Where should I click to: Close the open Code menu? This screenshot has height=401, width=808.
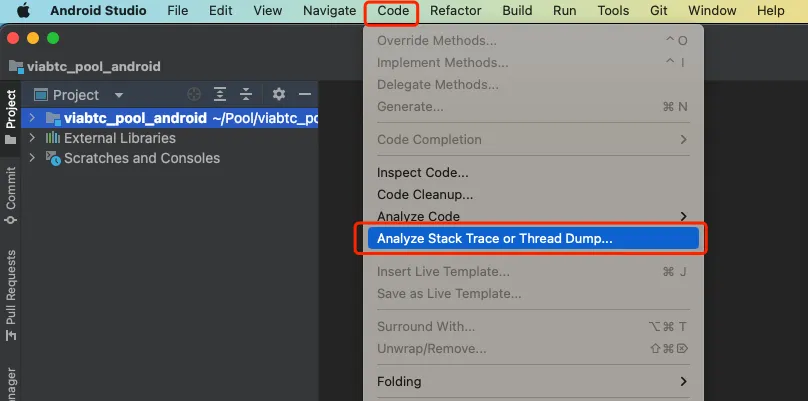pos(393,11)
